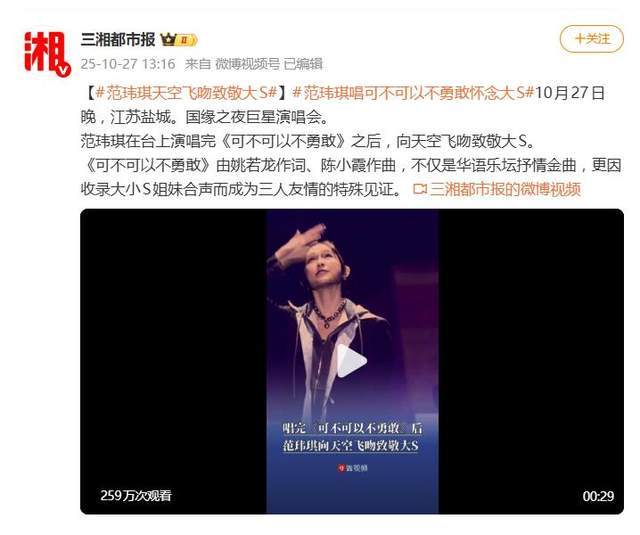This screenshot has width=640, height=535.
Task: Open 三湘都市报的微博视频 link
Action: (x=505, y=189)
